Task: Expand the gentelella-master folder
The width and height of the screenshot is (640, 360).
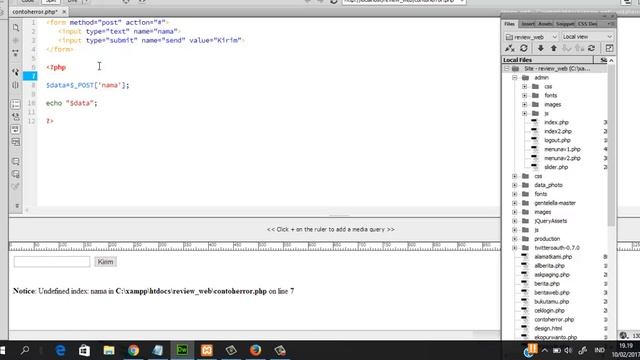Action: (x=515, y=203)
